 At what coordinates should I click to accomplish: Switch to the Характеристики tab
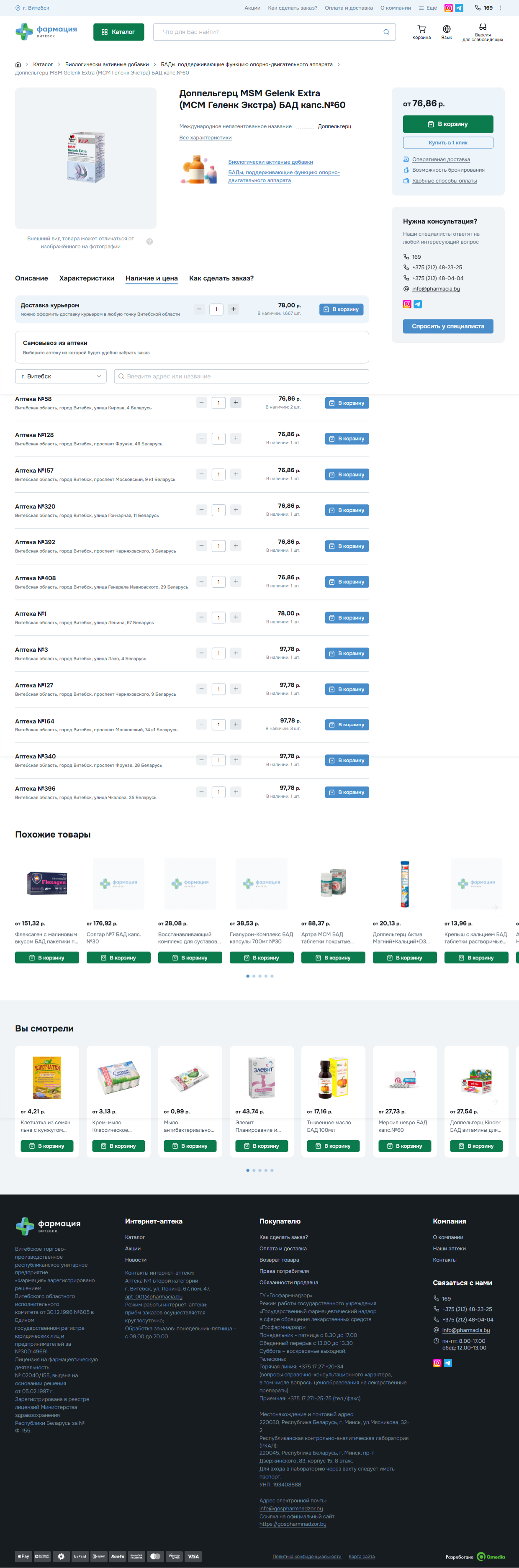[87, 278]
